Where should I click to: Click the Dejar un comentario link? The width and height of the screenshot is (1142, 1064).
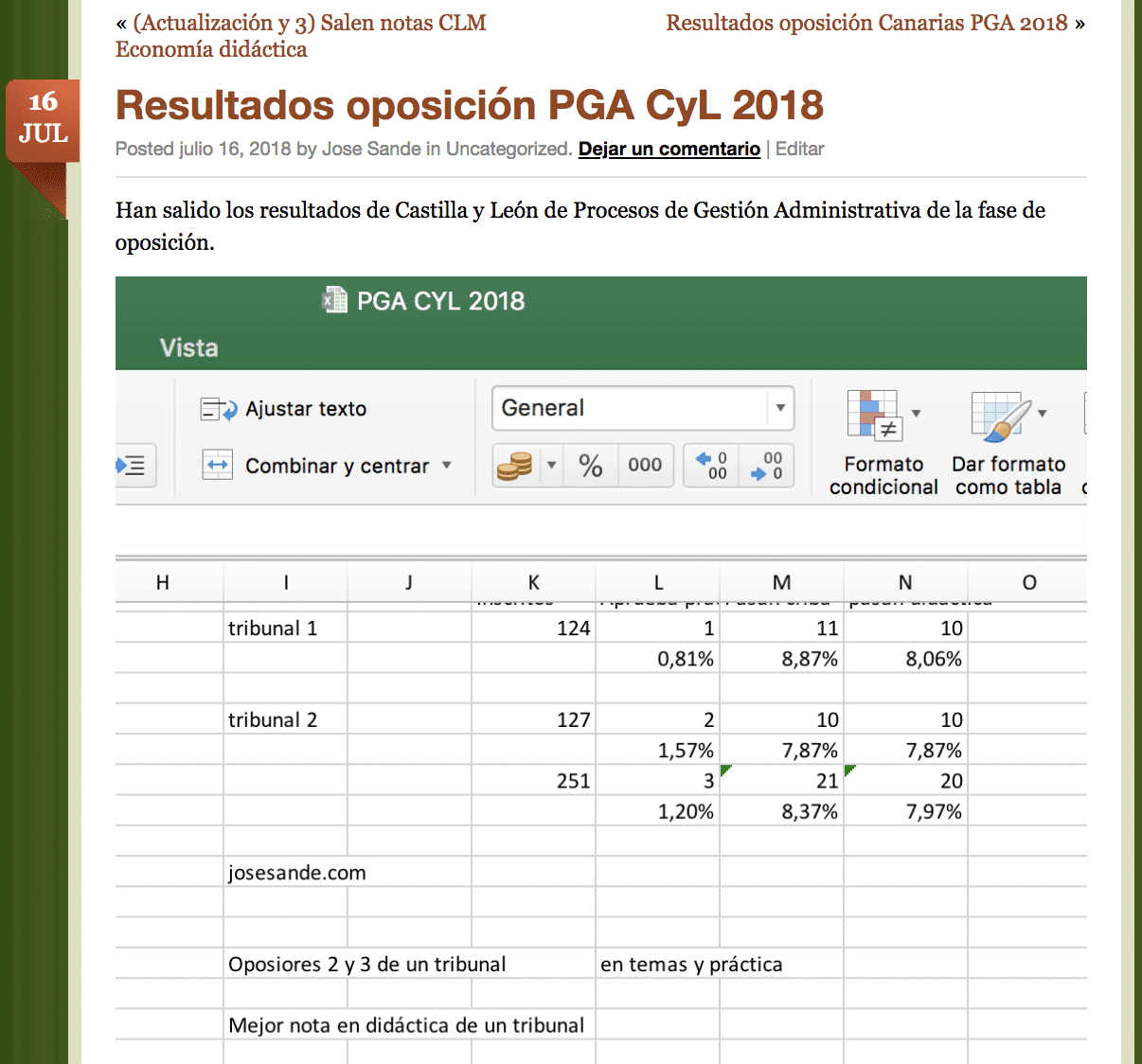[669, 149]
